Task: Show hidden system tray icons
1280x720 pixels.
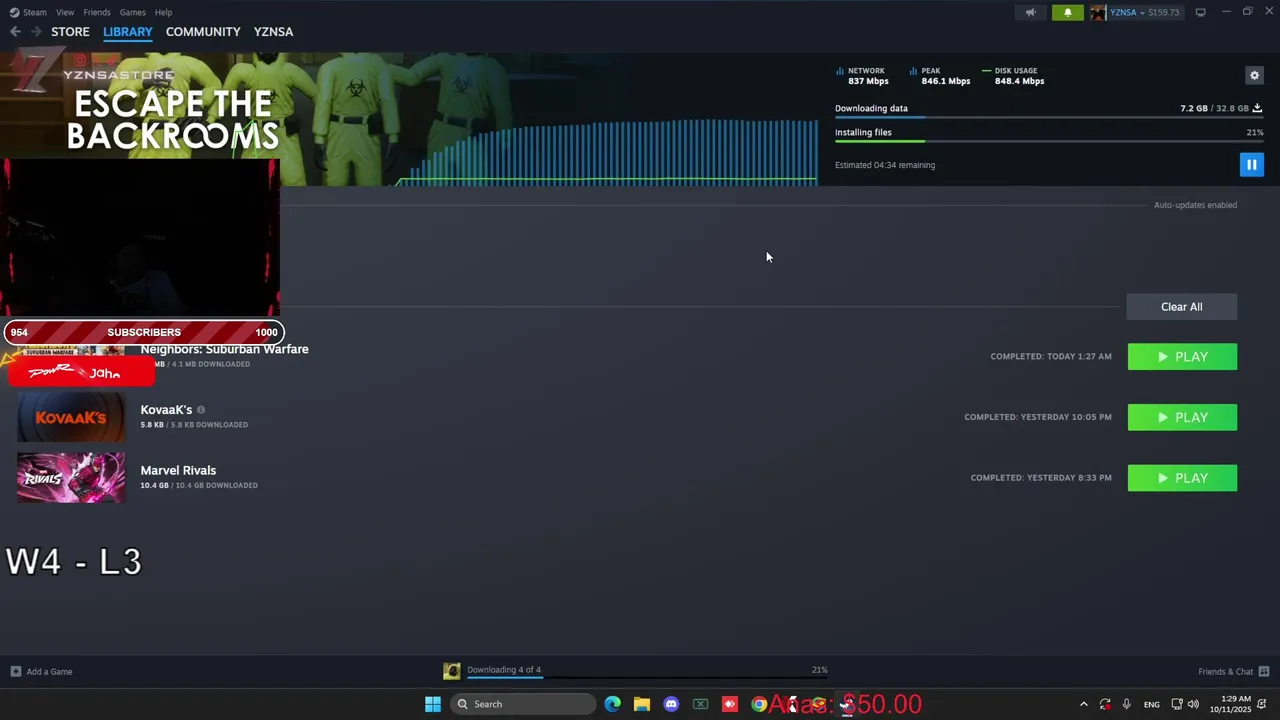Action: click(x=1083, y=704)
